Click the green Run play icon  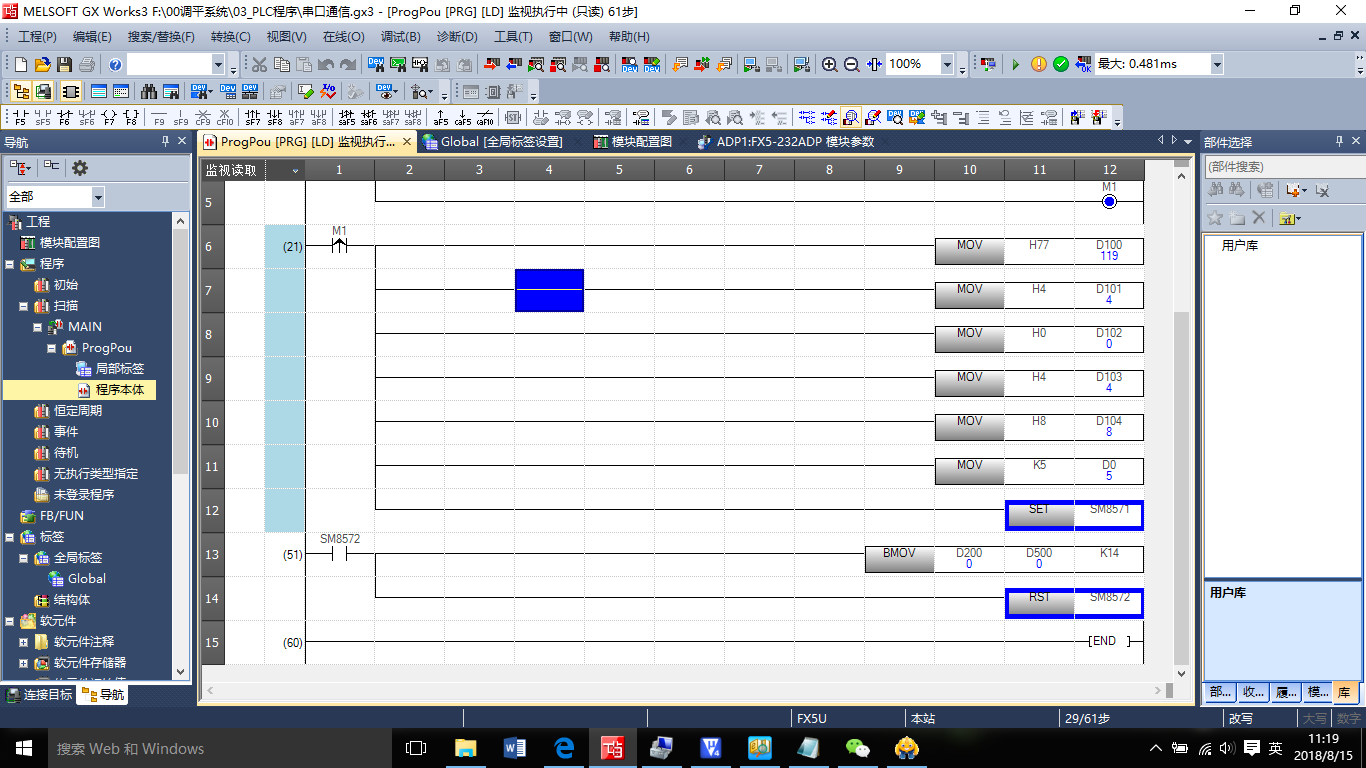tap(1016, 65)
